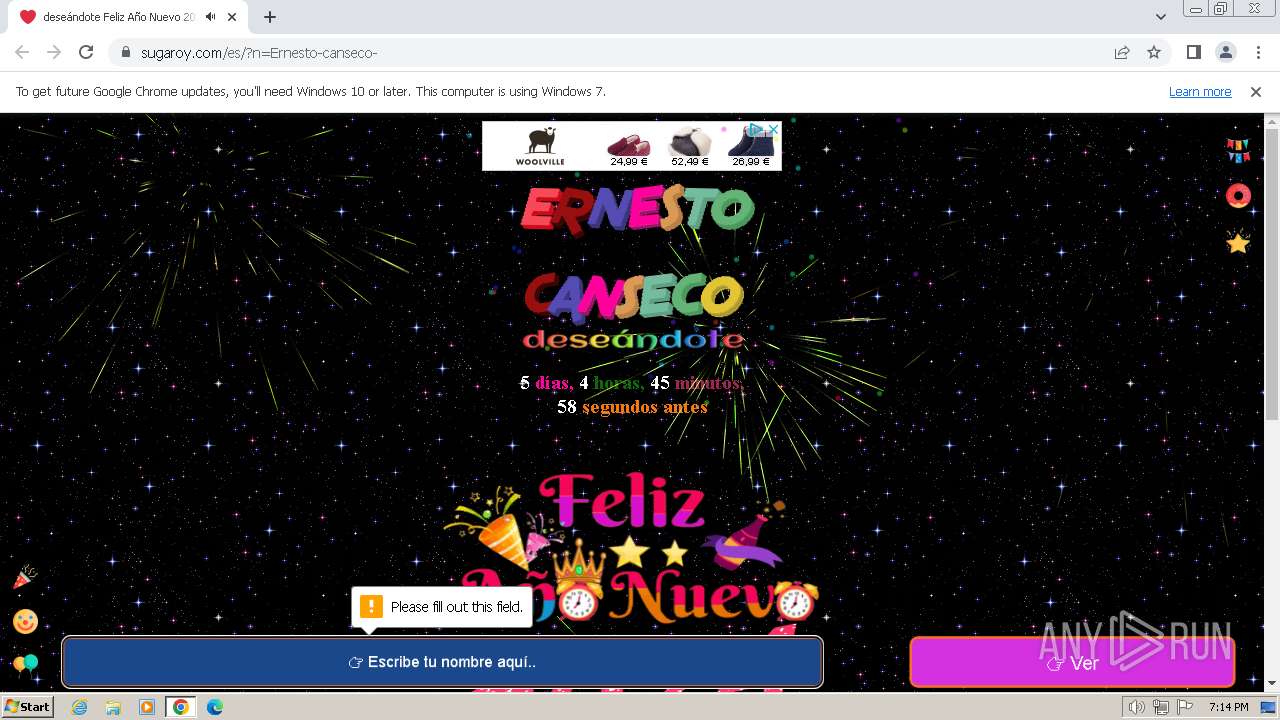Open network status tray icon
This screenshot has width=1280, height=720.
tap(1160, 707)
